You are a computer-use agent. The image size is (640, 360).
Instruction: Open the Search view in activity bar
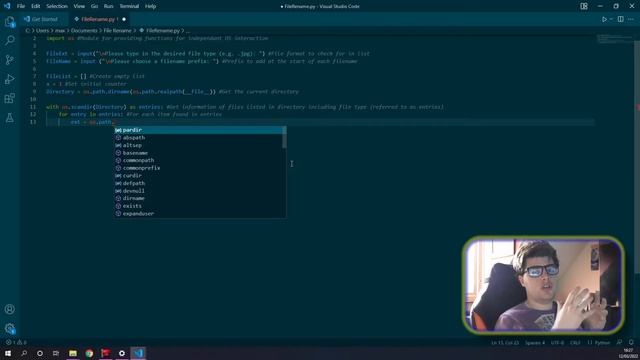pyautogui.click(x=10, y=40)
